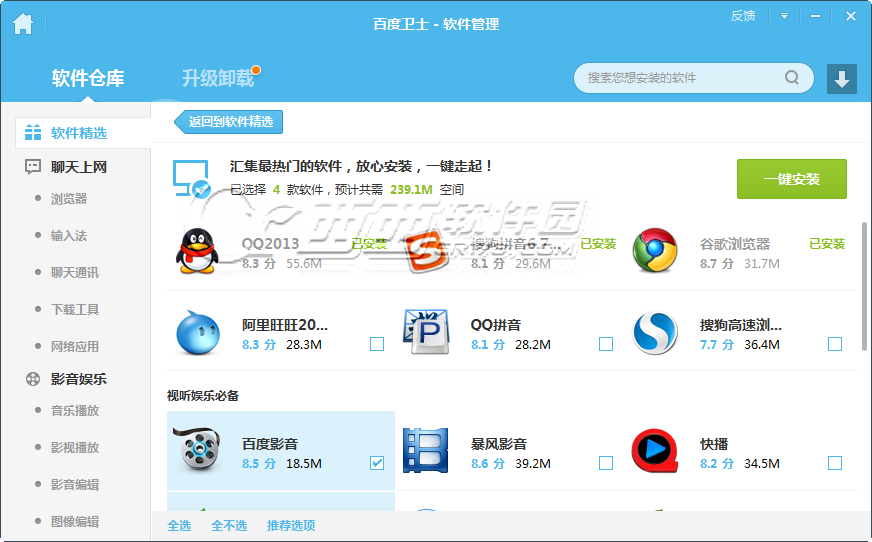
Task: Go to the home page icon
Action: [23, 24]
